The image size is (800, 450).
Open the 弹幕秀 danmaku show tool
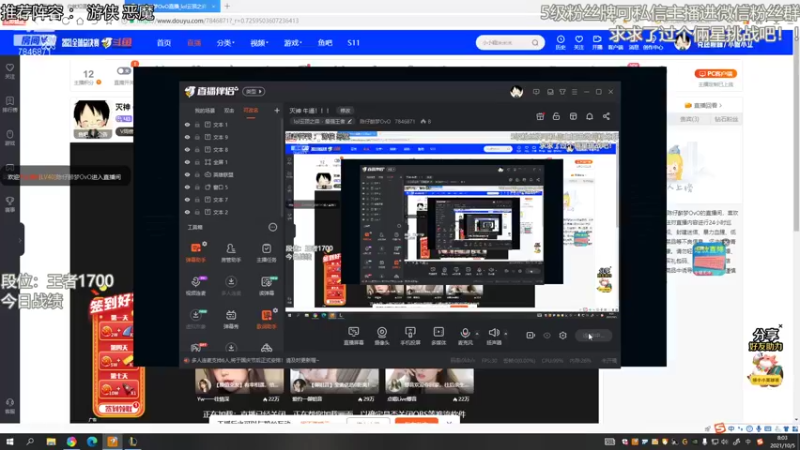coord(231,319)
